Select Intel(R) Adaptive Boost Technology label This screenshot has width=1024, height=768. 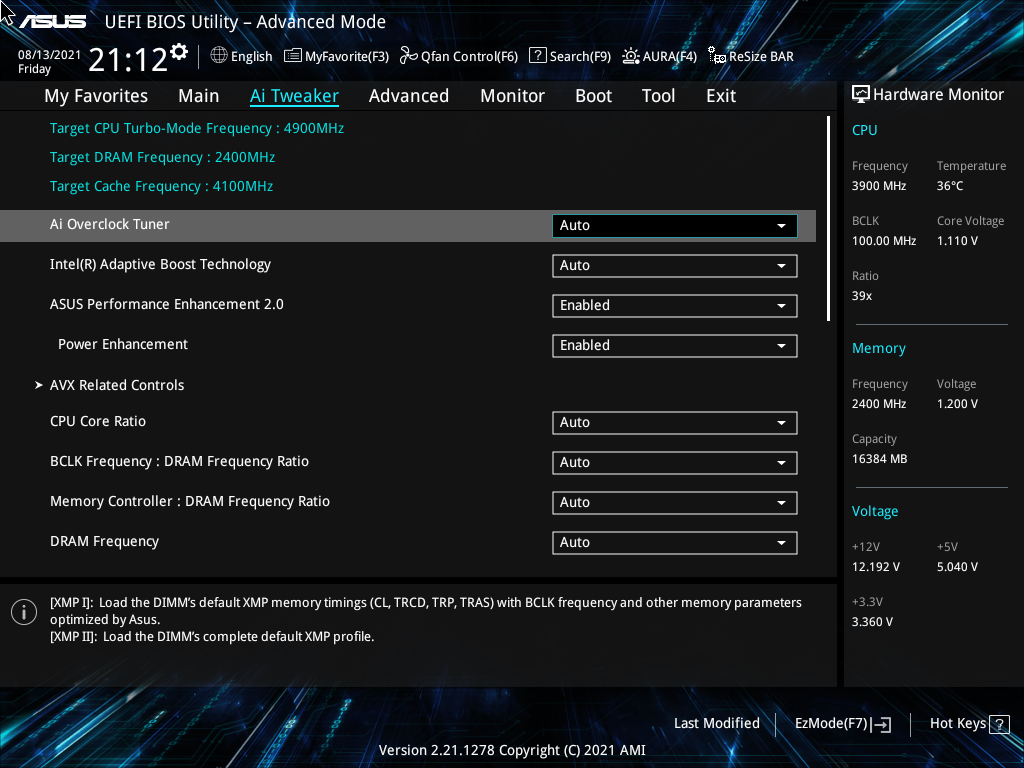click(161, 264)
